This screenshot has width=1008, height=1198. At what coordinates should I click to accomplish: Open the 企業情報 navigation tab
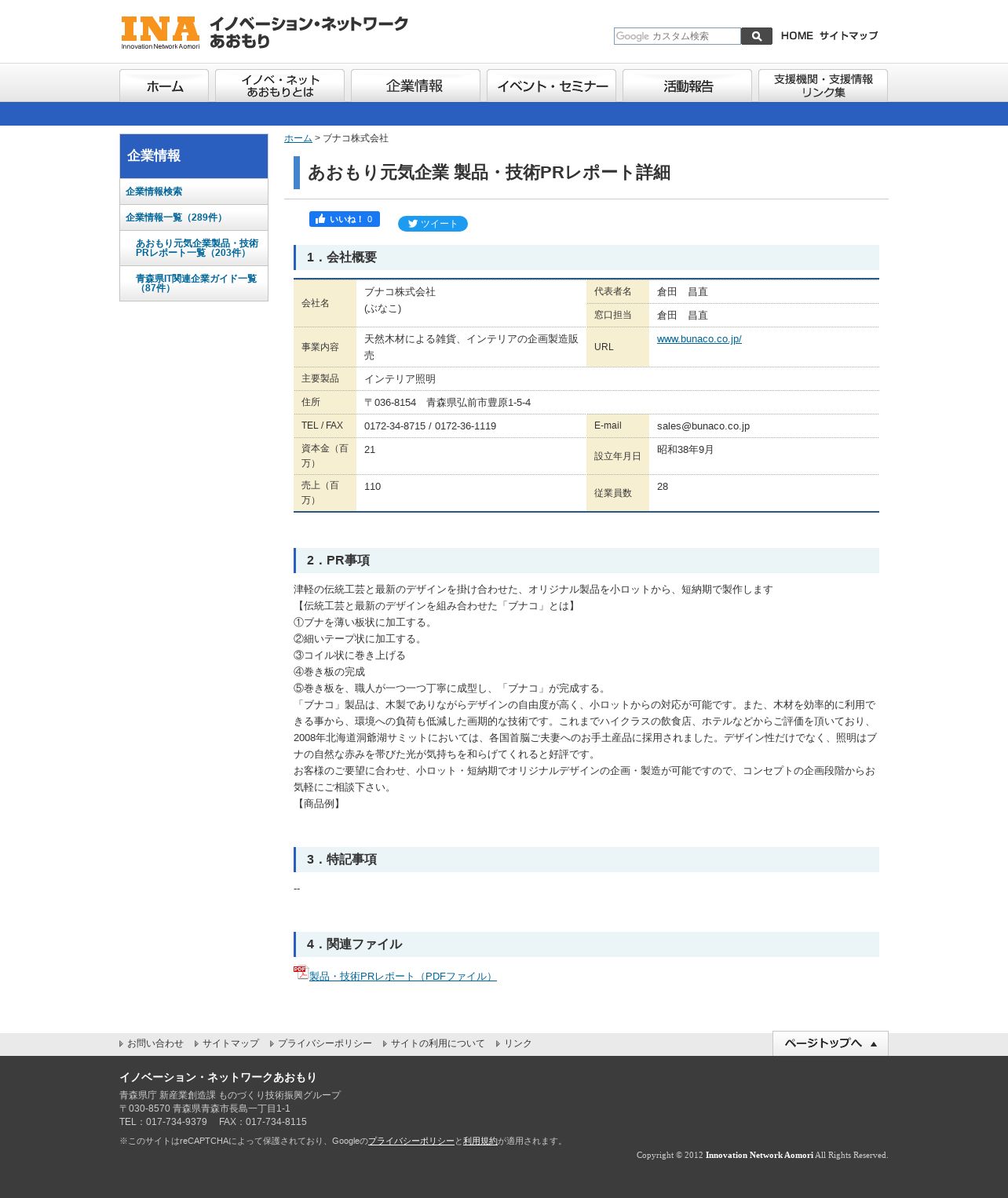(x=415, y=86)
